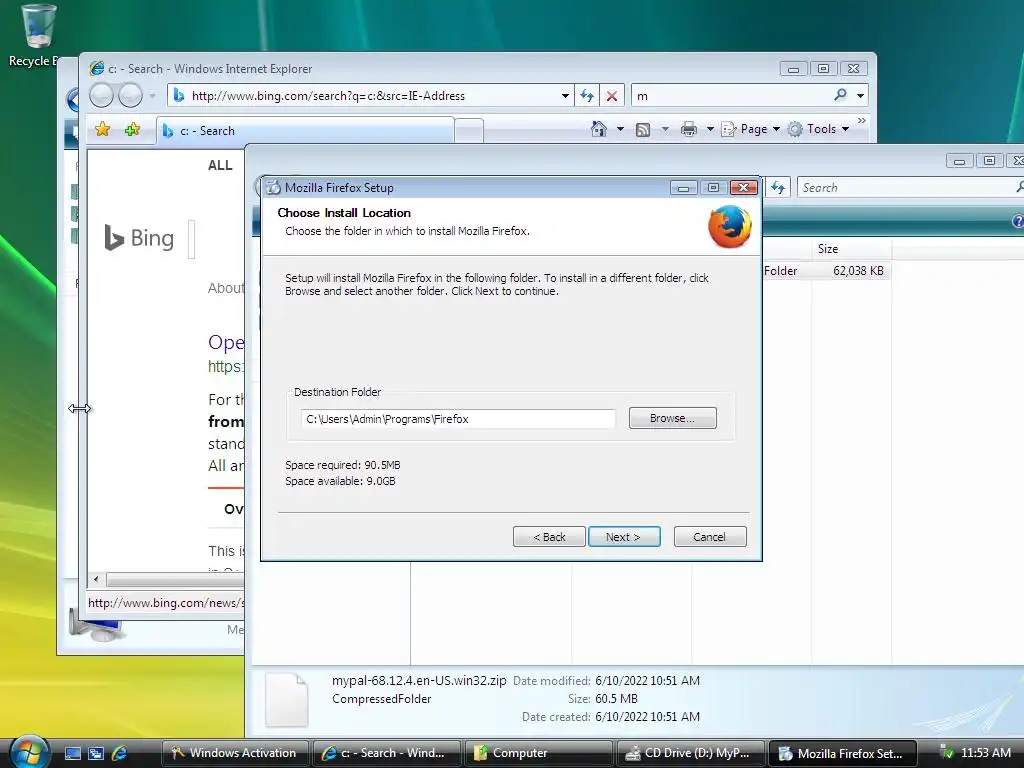Cancel the Firefox Setup wizard
1024x768 pixels.
pyautogui.click(x=710, y=537)
